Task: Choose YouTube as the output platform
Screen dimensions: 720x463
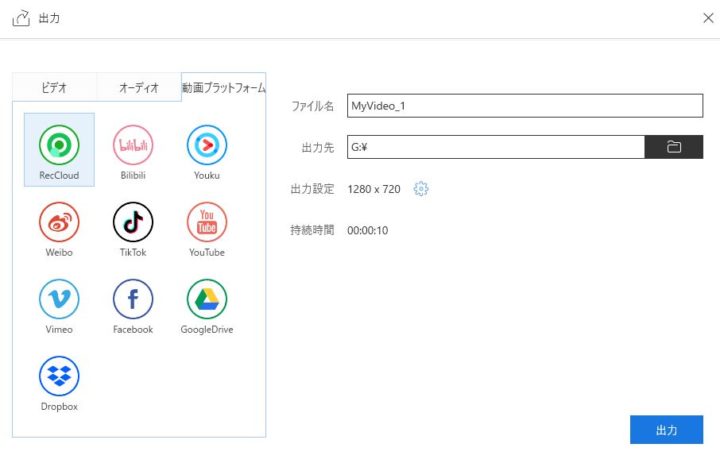Action: (207, 222)
